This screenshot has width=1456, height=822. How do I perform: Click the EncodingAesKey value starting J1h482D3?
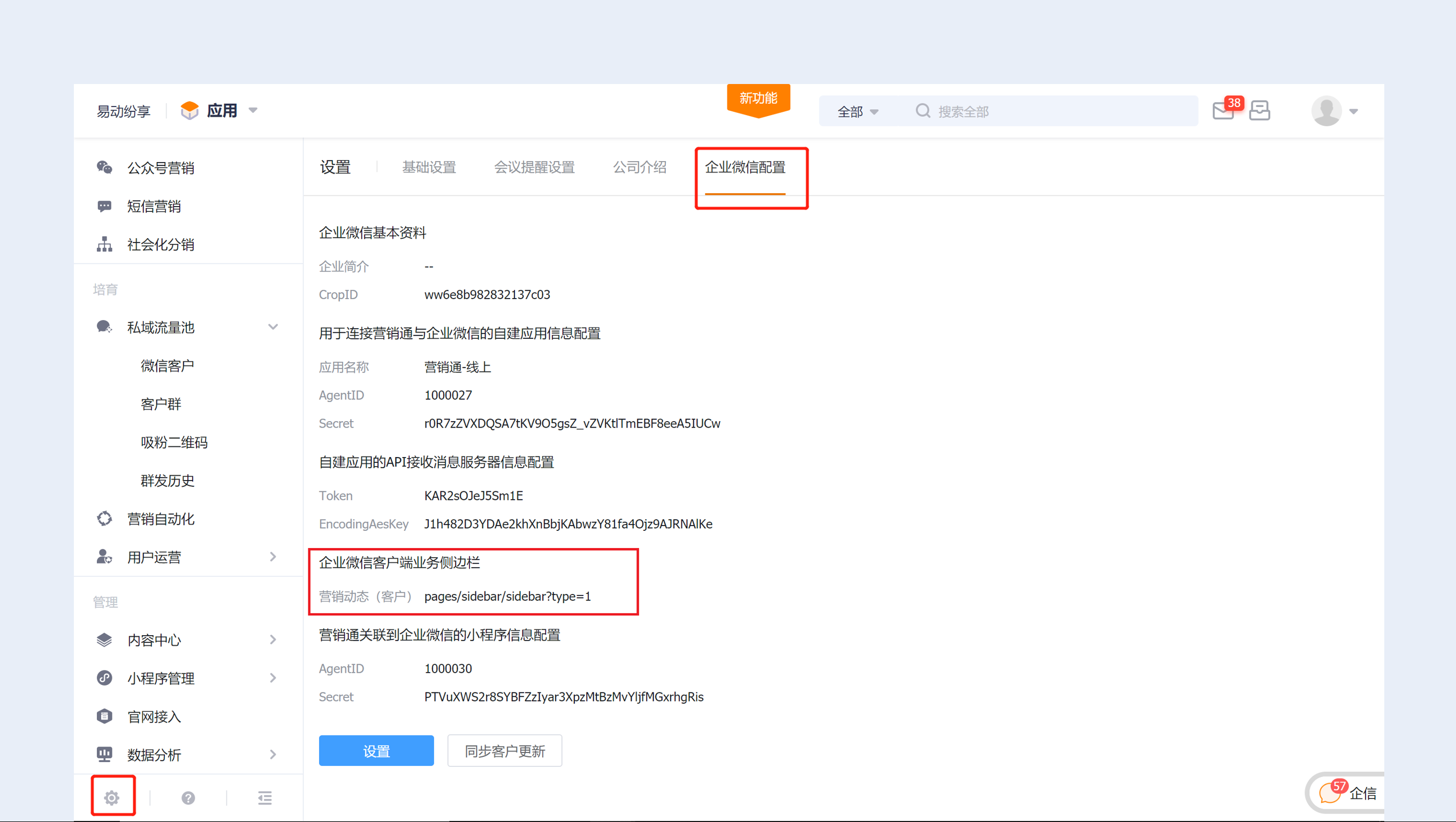pos(568,524)
